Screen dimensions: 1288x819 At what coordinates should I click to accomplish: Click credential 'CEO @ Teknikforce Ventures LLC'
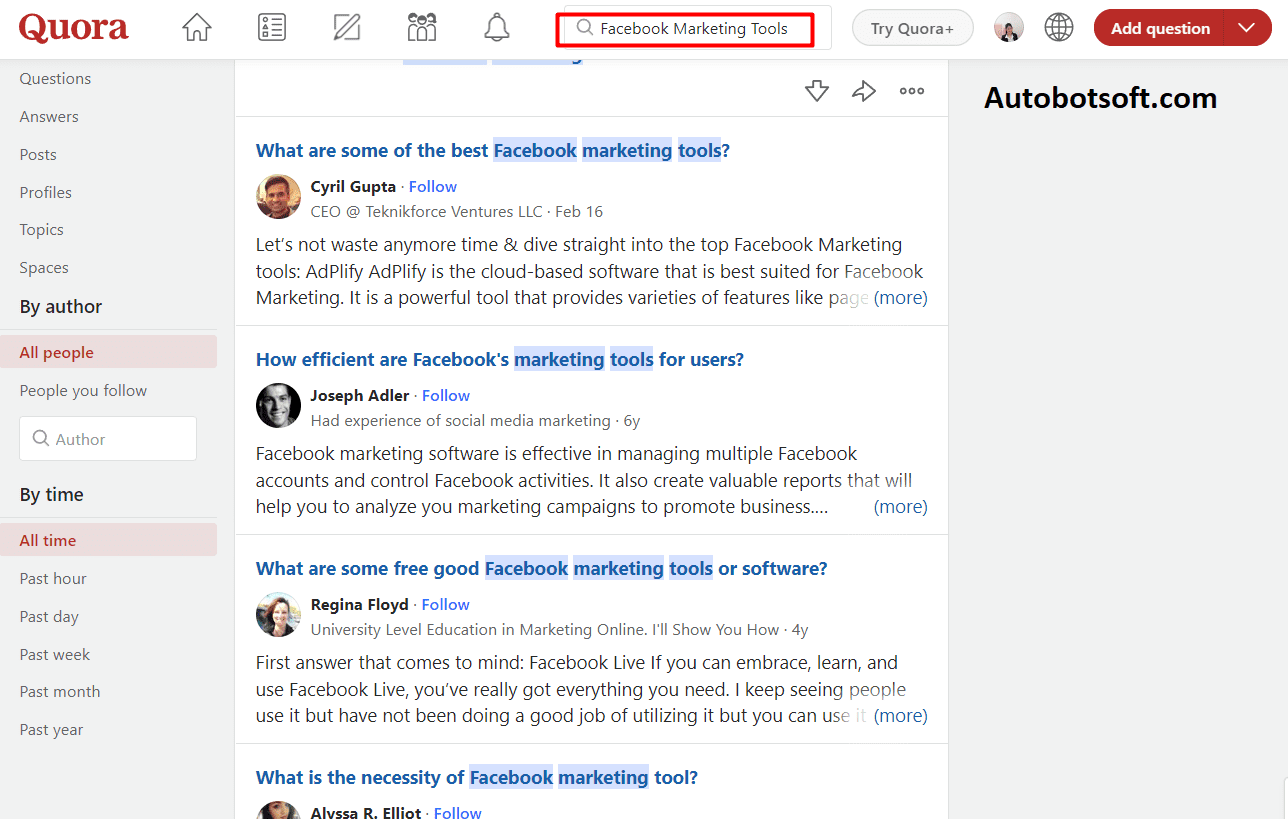pyautogui.click(x=427, y=212)
